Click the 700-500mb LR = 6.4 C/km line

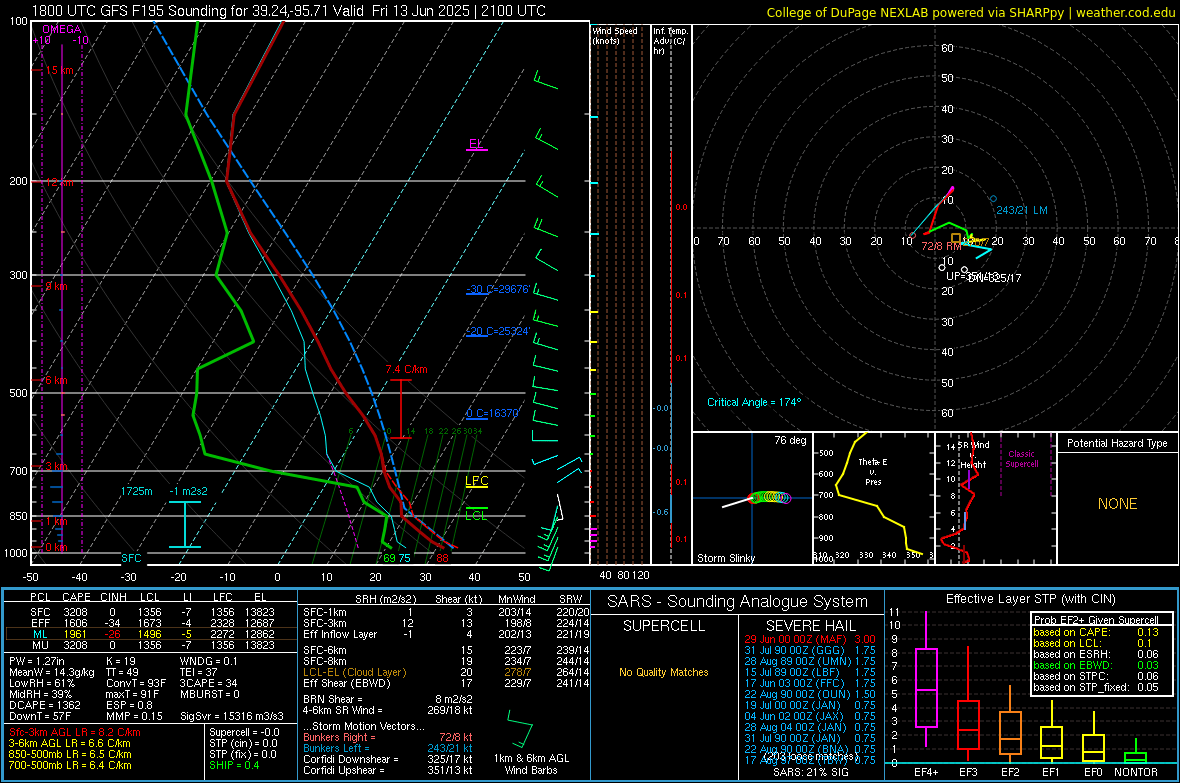click(70, 765)
